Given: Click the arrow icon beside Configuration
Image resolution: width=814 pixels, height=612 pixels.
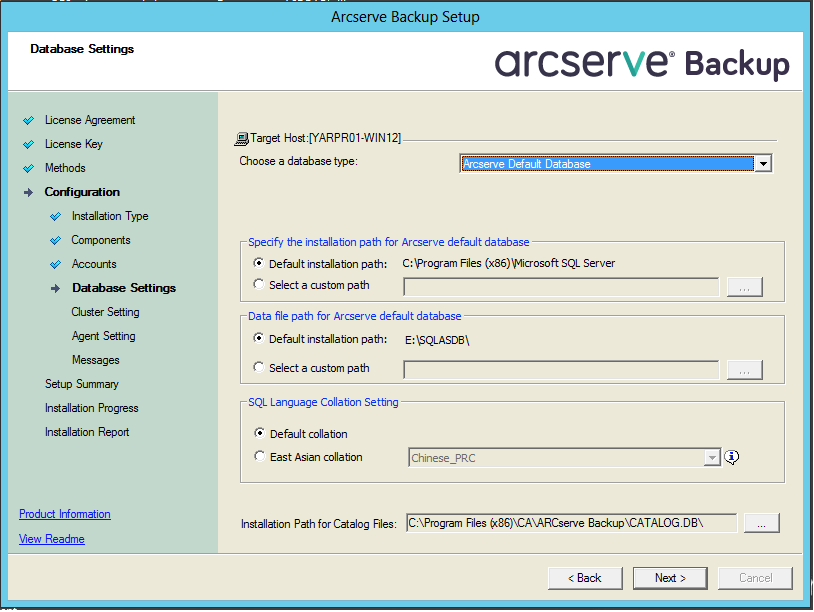Looking at the screenshot, I should 28,192.
